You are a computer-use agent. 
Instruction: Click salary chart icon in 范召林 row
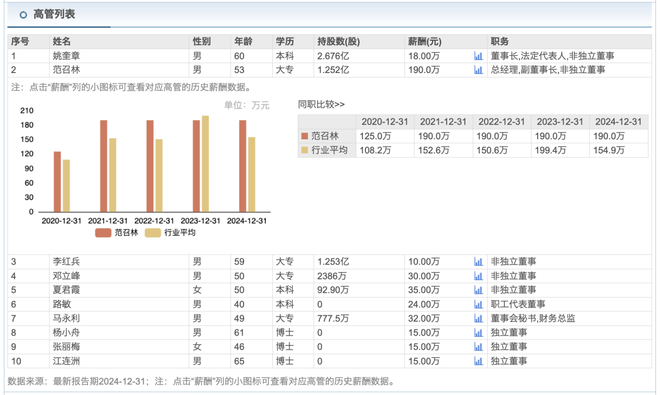coord(478,70)
